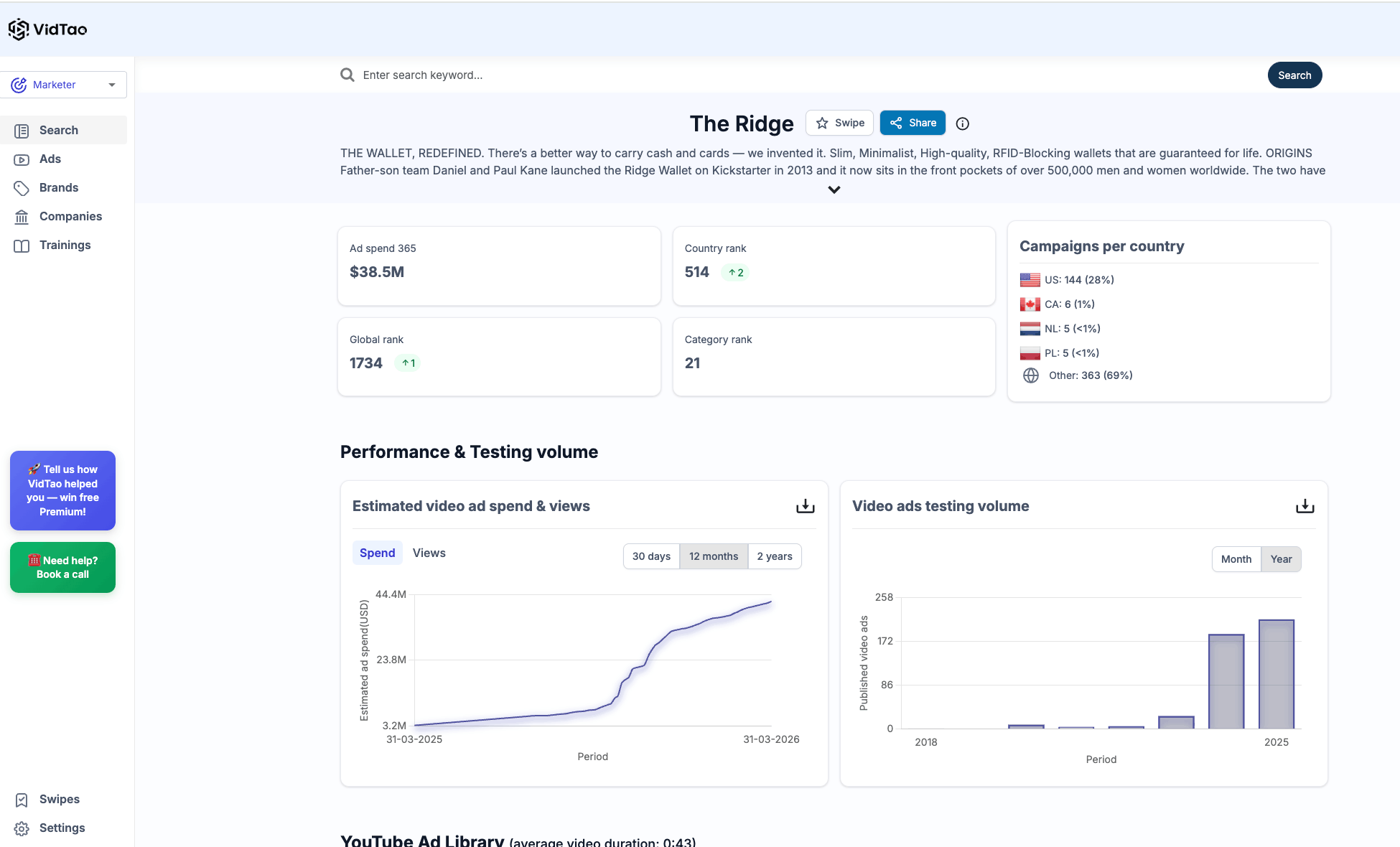Open the info icon beside Share
Screen dimensions: 1400x847
pos(963,123)
